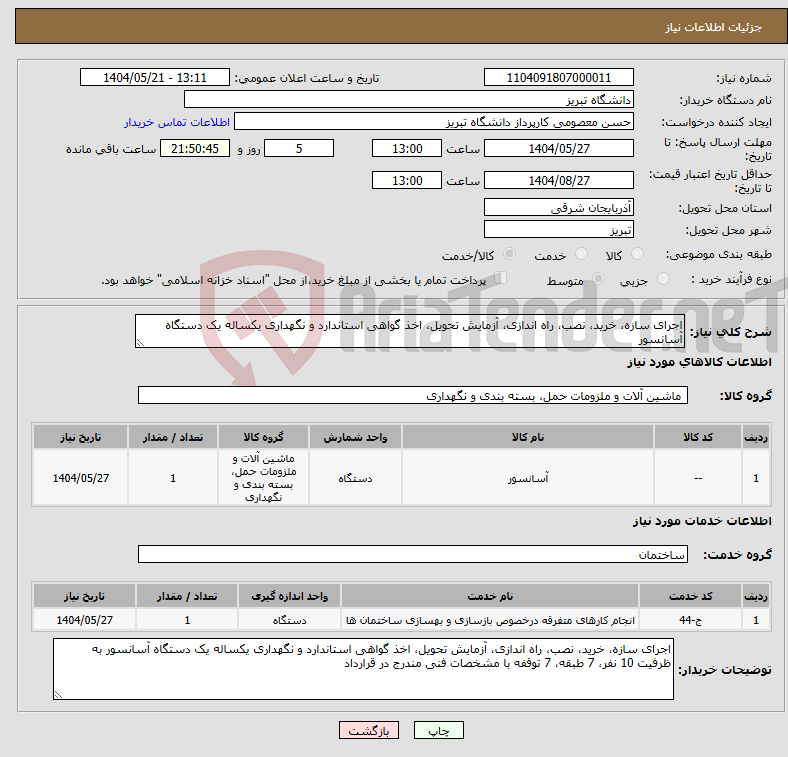Click the service code cell ج-44

point(691,620)
